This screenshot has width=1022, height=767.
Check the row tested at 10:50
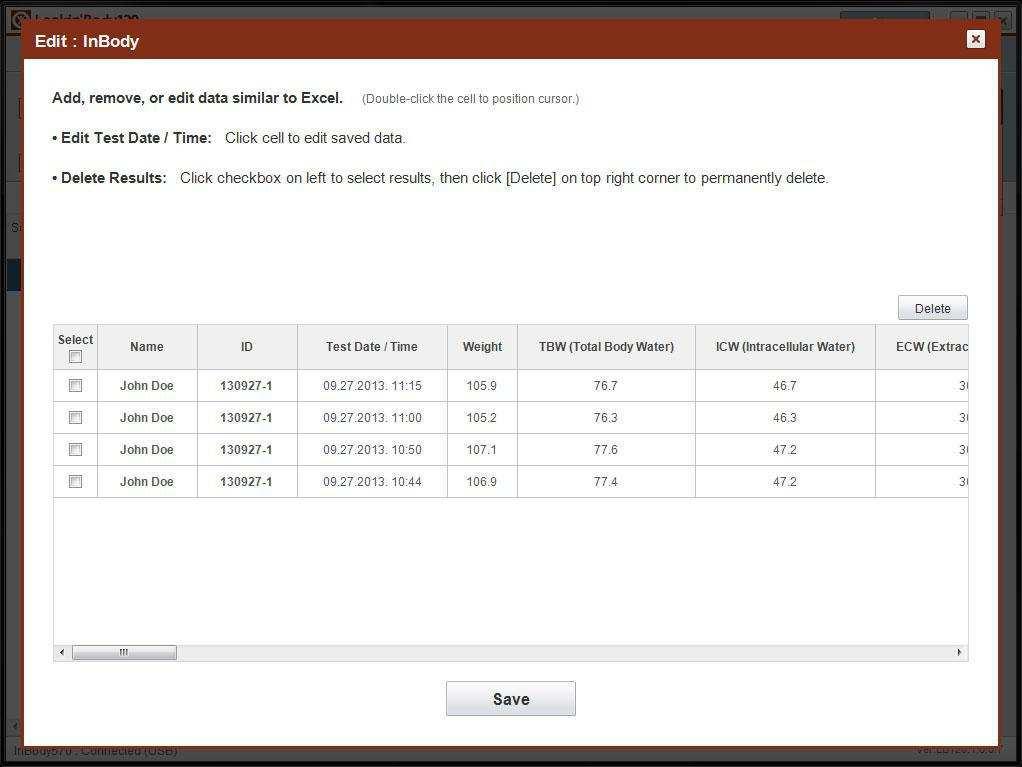76,449
